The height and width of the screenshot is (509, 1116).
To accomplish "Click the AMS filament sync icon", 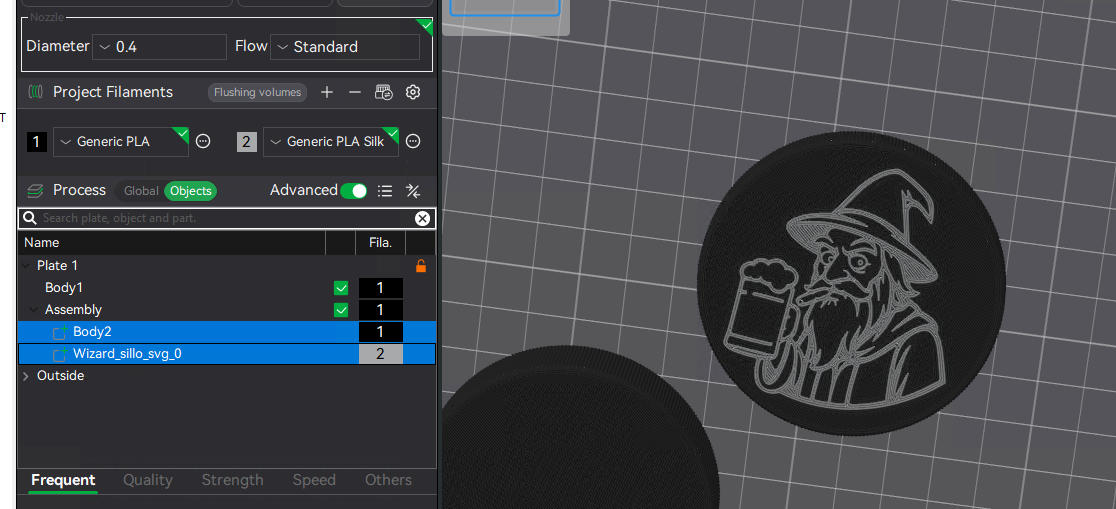I will coord(384,92).
